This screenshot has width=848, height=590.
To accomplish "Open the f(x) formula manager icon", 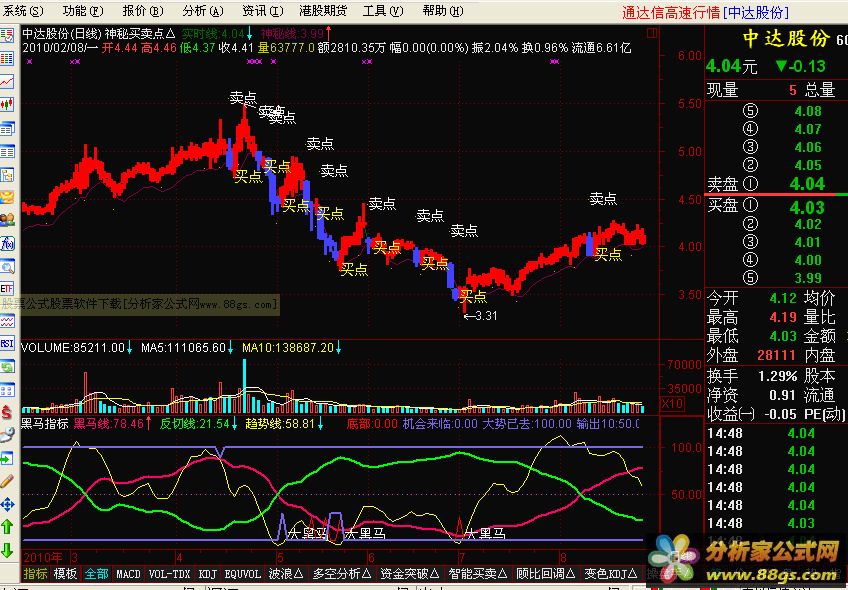I will [x=7, y=244].
